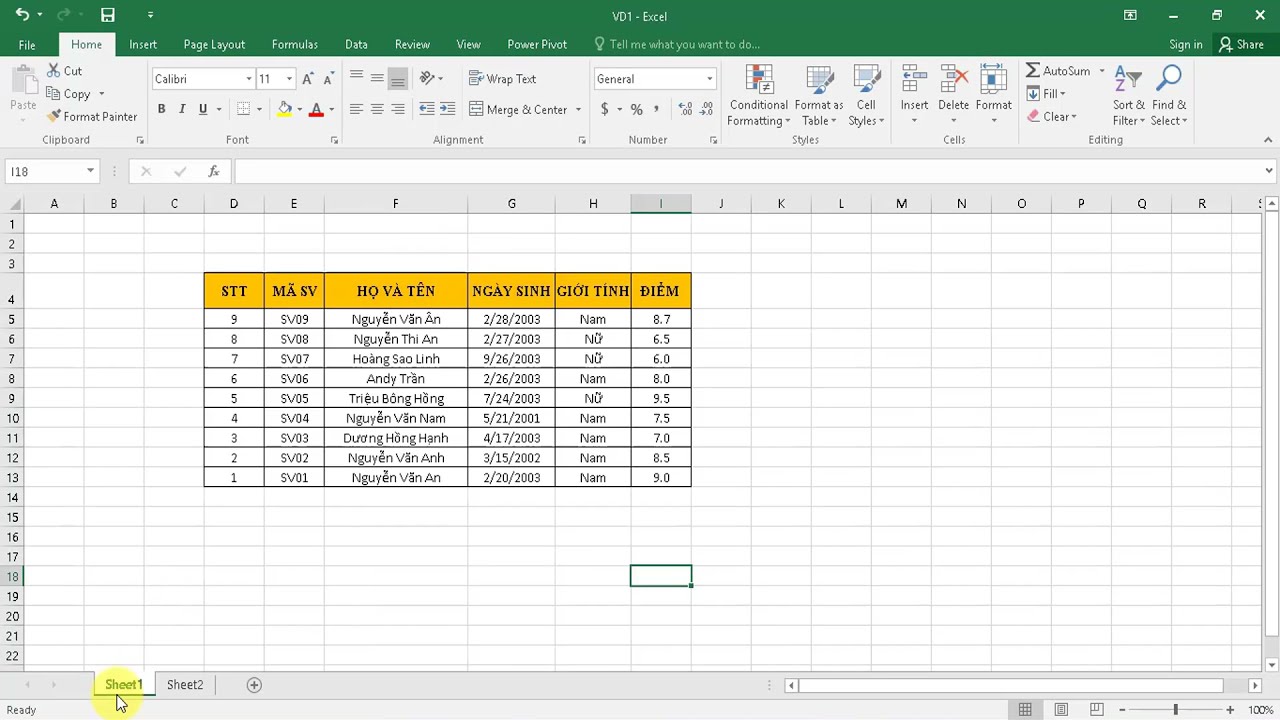
Task: Open the General number format dropdown
Action: point(710,79)
